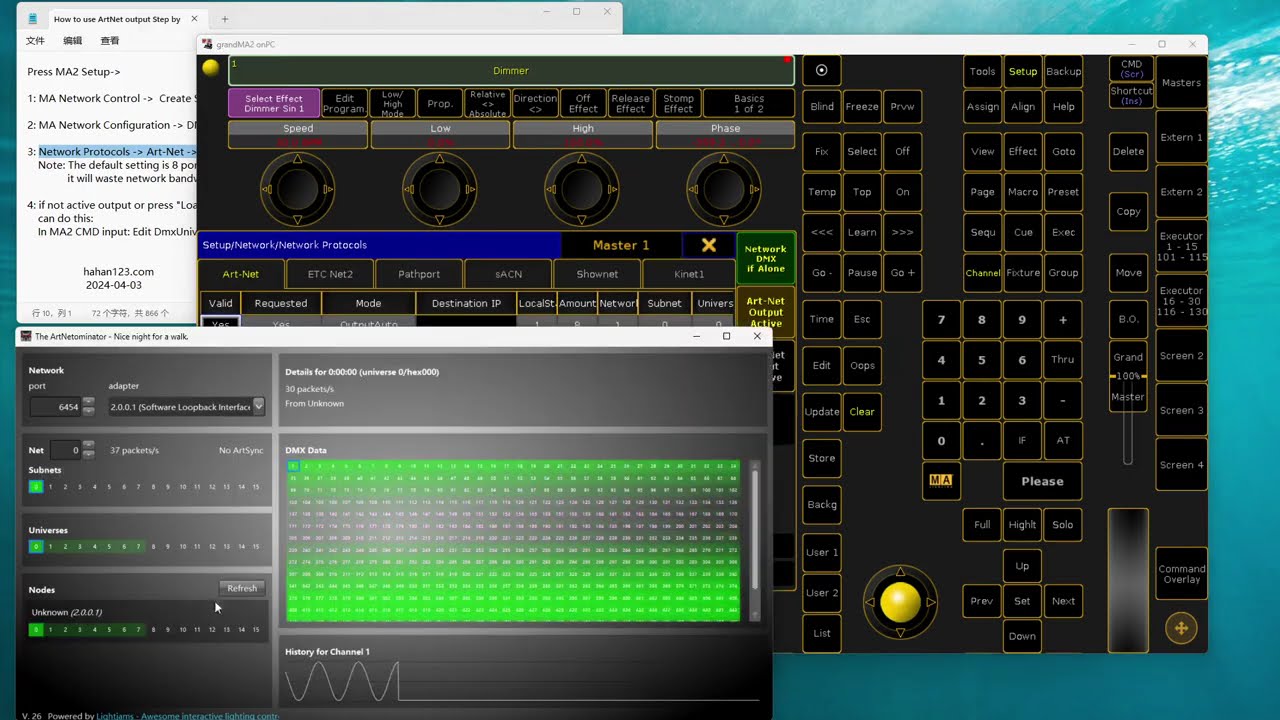1280x720 pixels.
Task: Click the right arrow of the yellow trackball
Action: [x=931, y=602]
